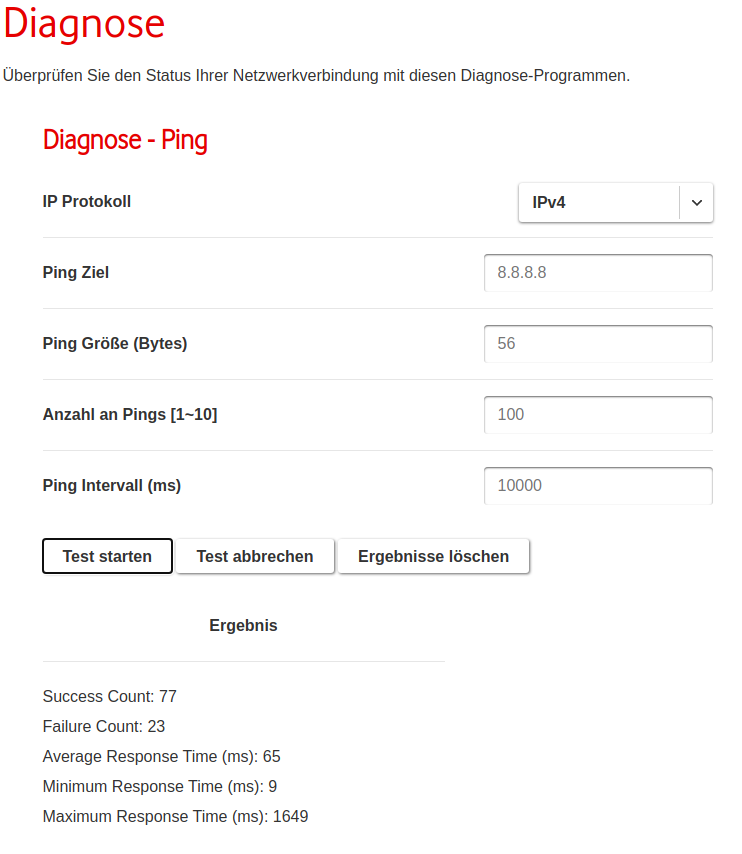Click the Ergebnis results header
This screenshot has width=742, height=854.
243,625
